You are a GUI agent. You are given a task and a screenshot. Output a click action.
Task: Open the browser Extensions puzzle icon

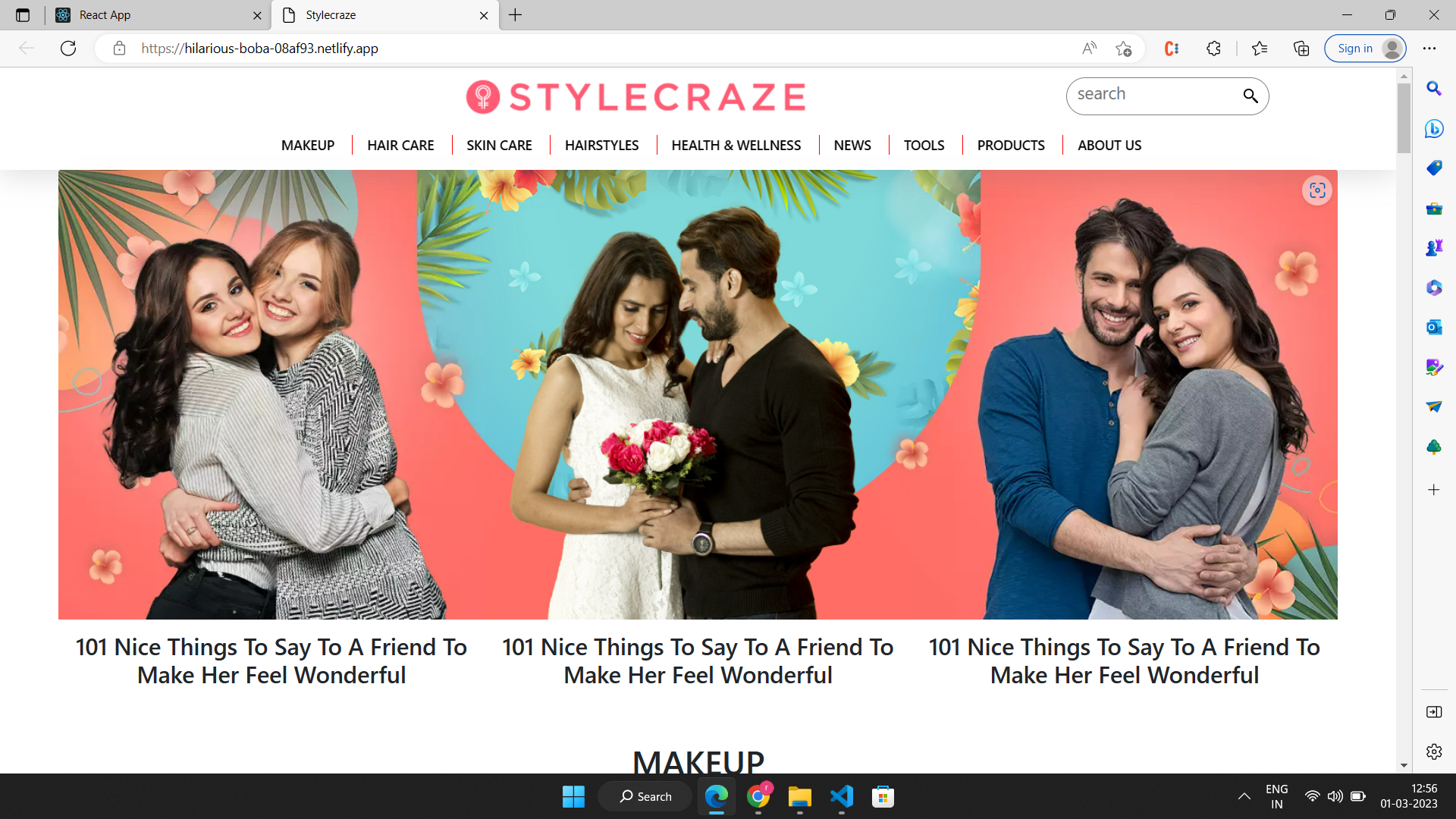coord(1213,49)
